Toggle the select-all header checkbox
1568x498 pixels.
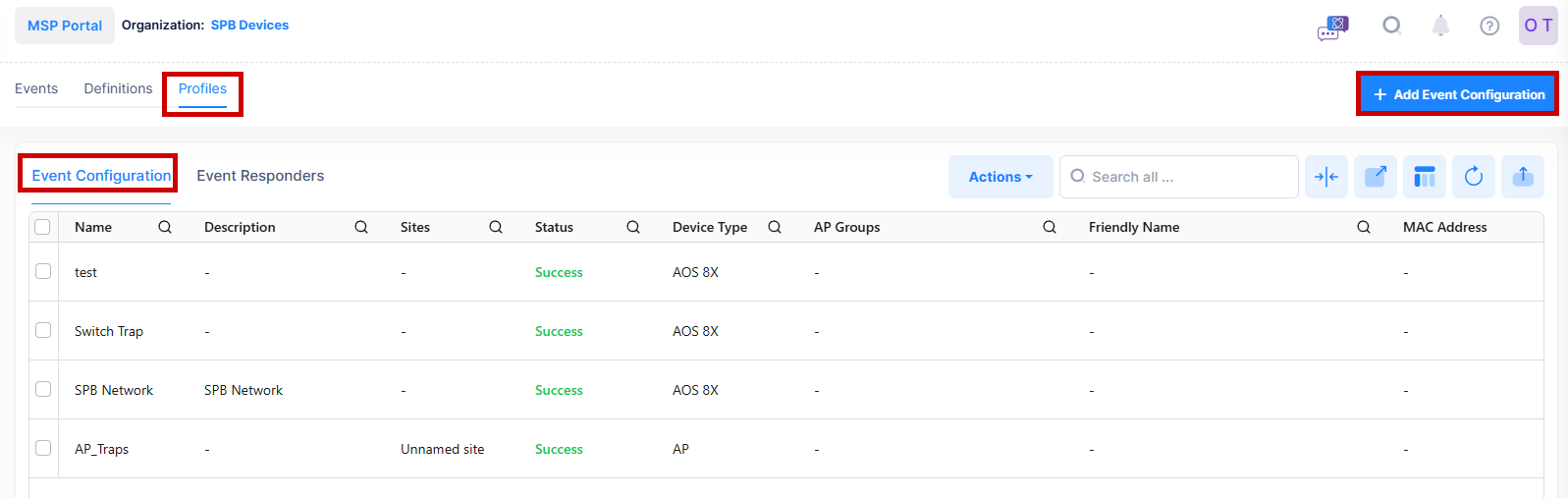click(x=42, y=227)
